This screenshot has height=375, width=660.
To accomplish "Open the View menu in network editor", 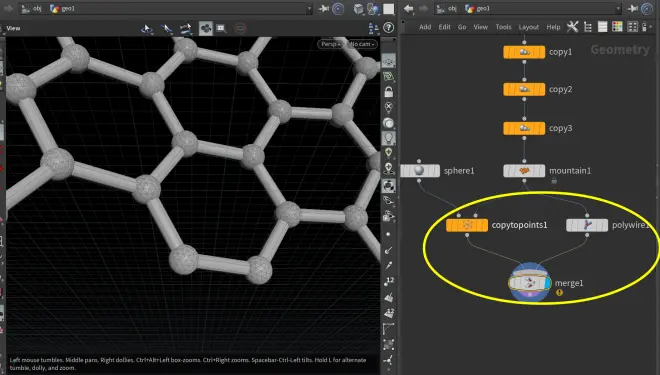I will pyautogui.click(x=481, y=27).
